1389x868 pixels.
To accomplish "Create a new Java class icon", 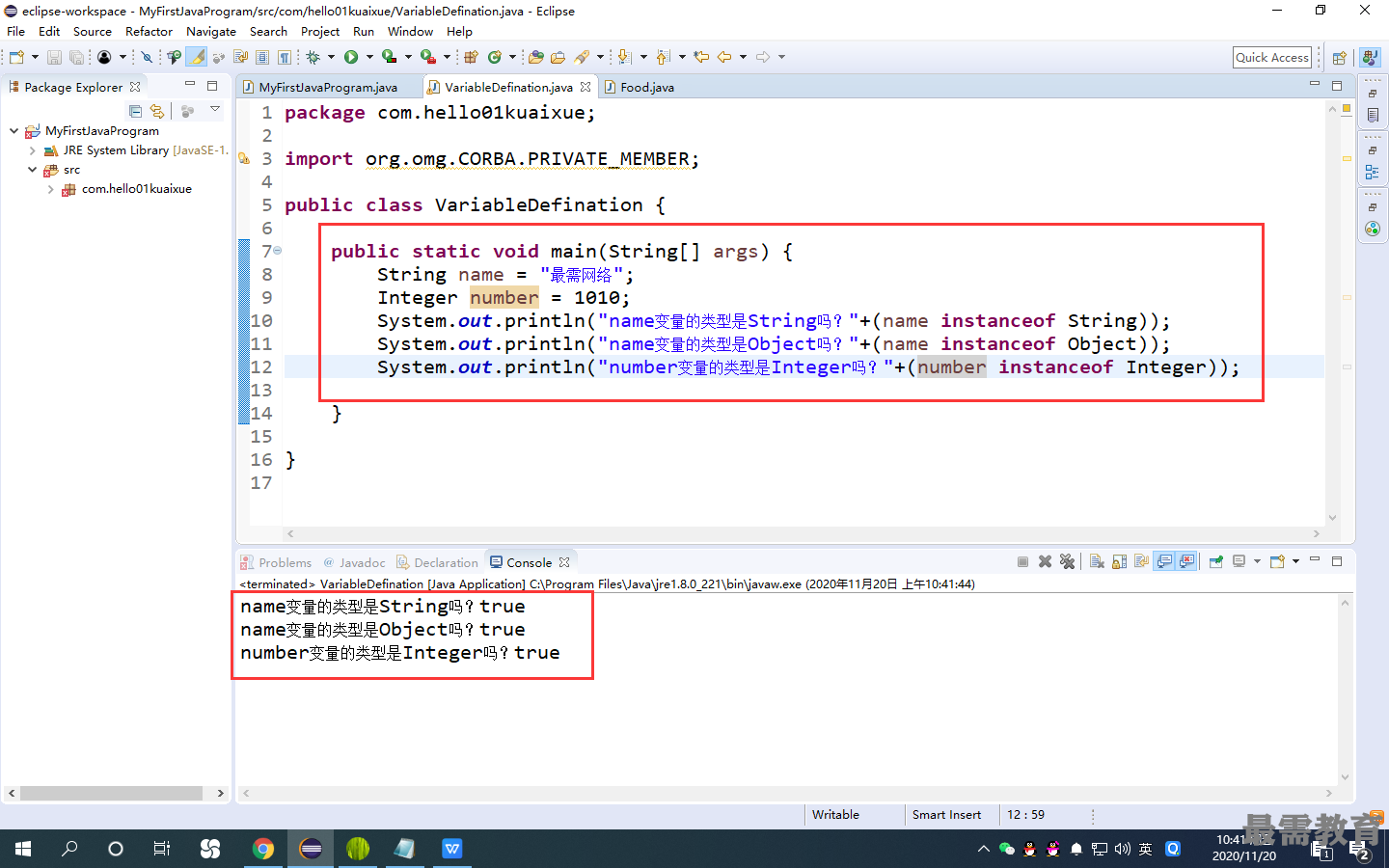I will click(494, 57).
